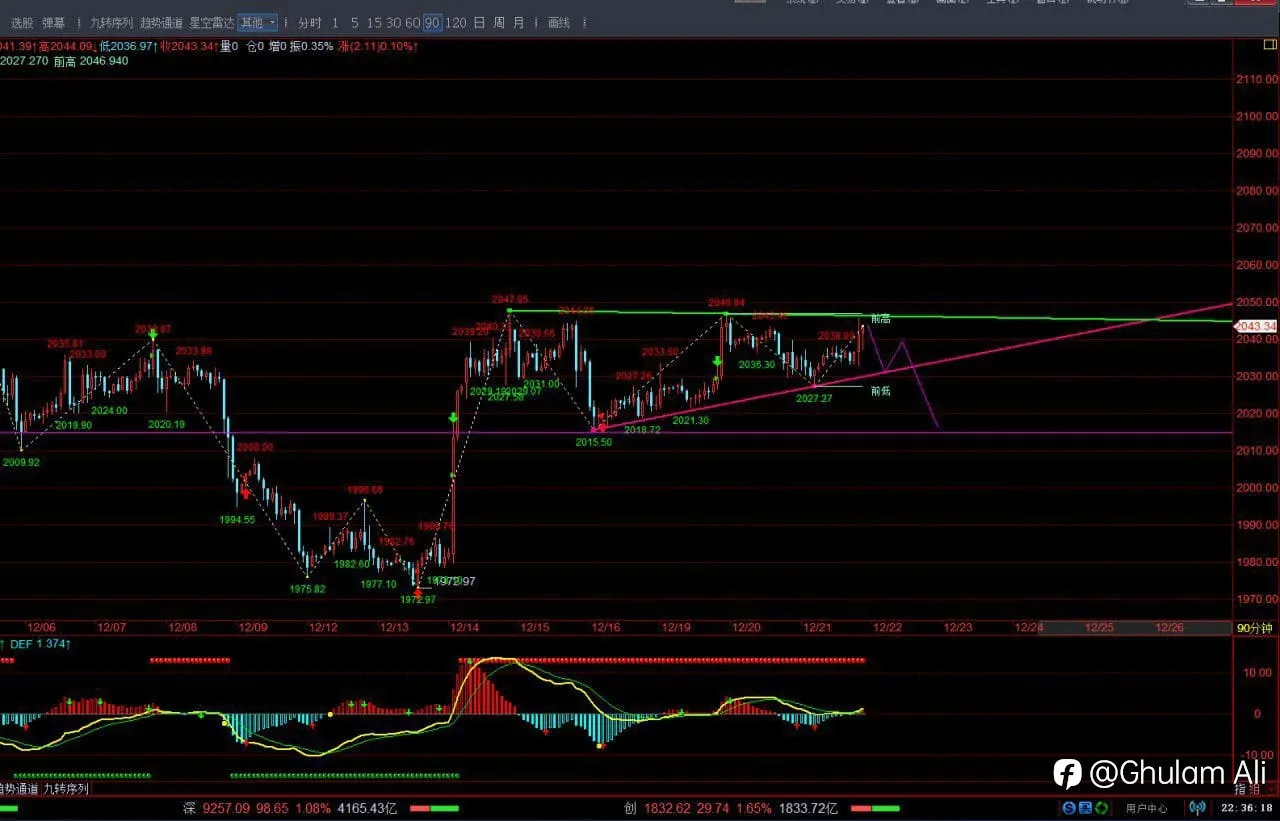Click the blue S dollar status icon
Viewport: 1280px width, 821px height.
pos(1069,808)
